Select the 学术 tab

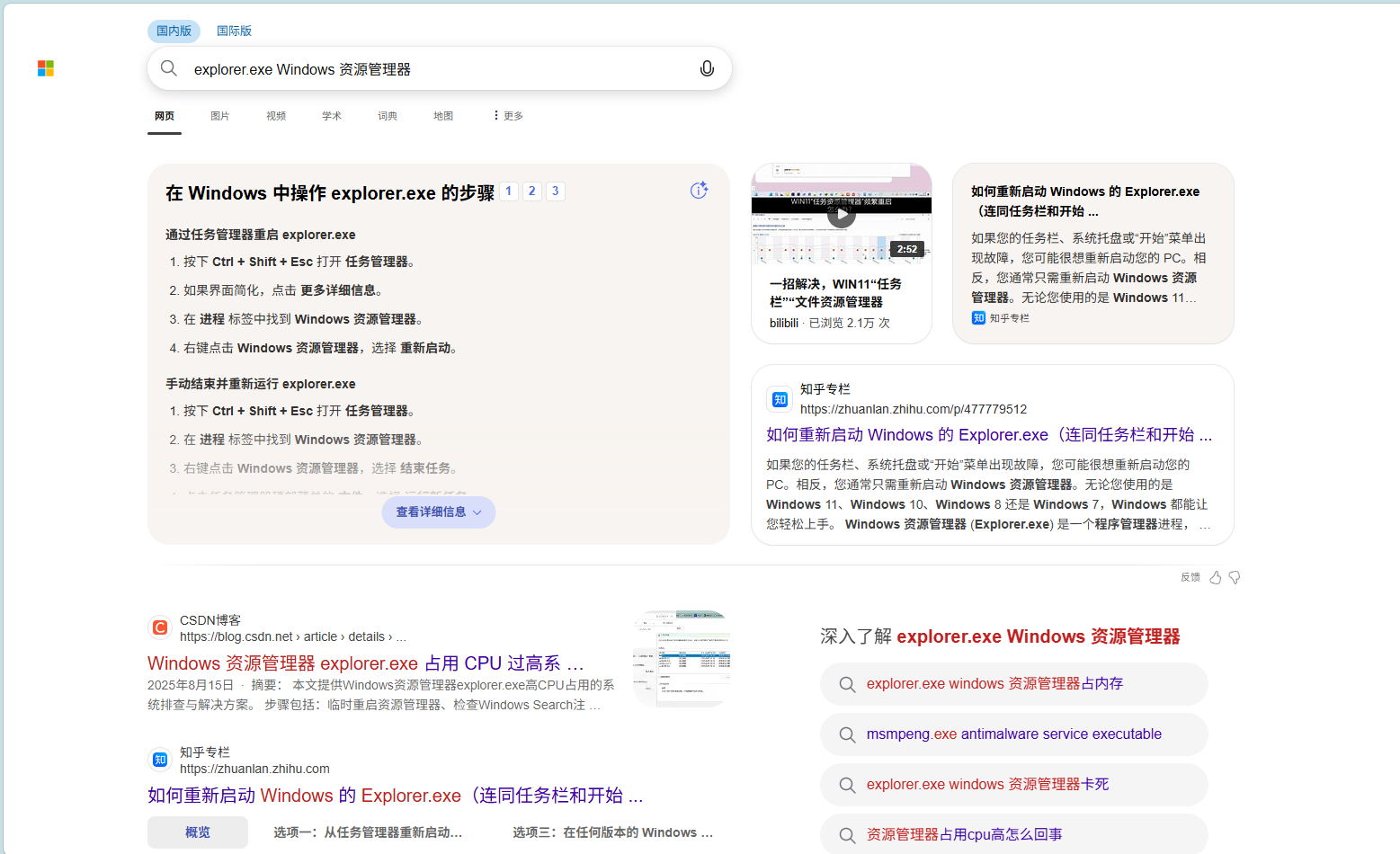pyautogui.click(x=332, y=116)
